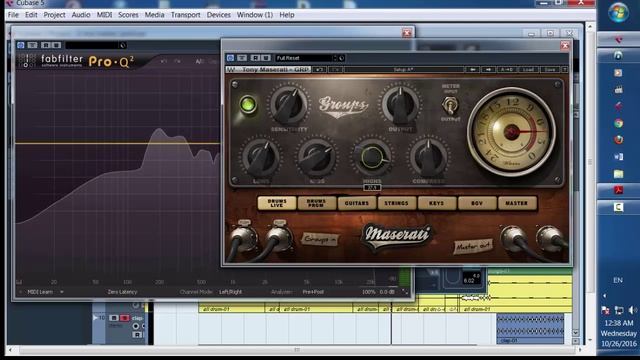Go to next preset arrow in Waves bar

click(x=488, y=69)
